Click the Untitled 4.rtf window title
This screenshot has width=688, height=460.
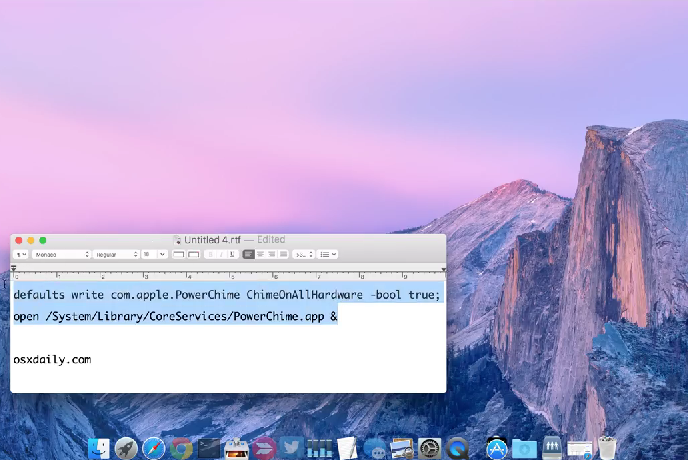212,240
